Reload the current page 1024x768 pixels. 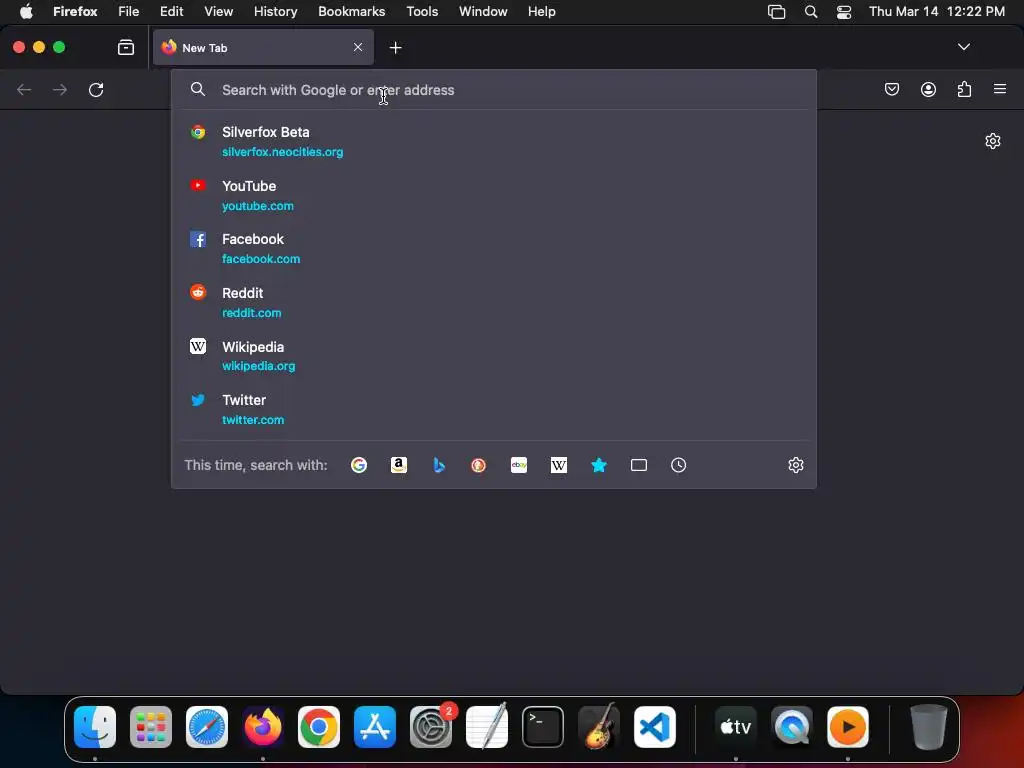click(96, 89)
